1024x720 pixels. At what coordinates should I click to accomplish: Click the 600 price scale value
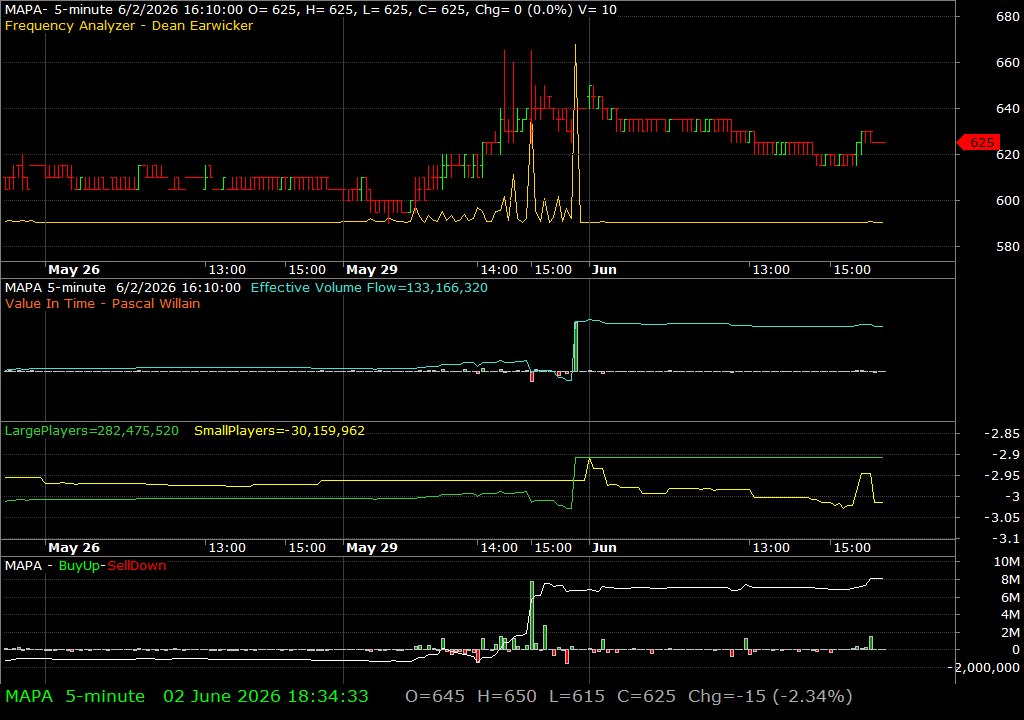point(1008,201)
